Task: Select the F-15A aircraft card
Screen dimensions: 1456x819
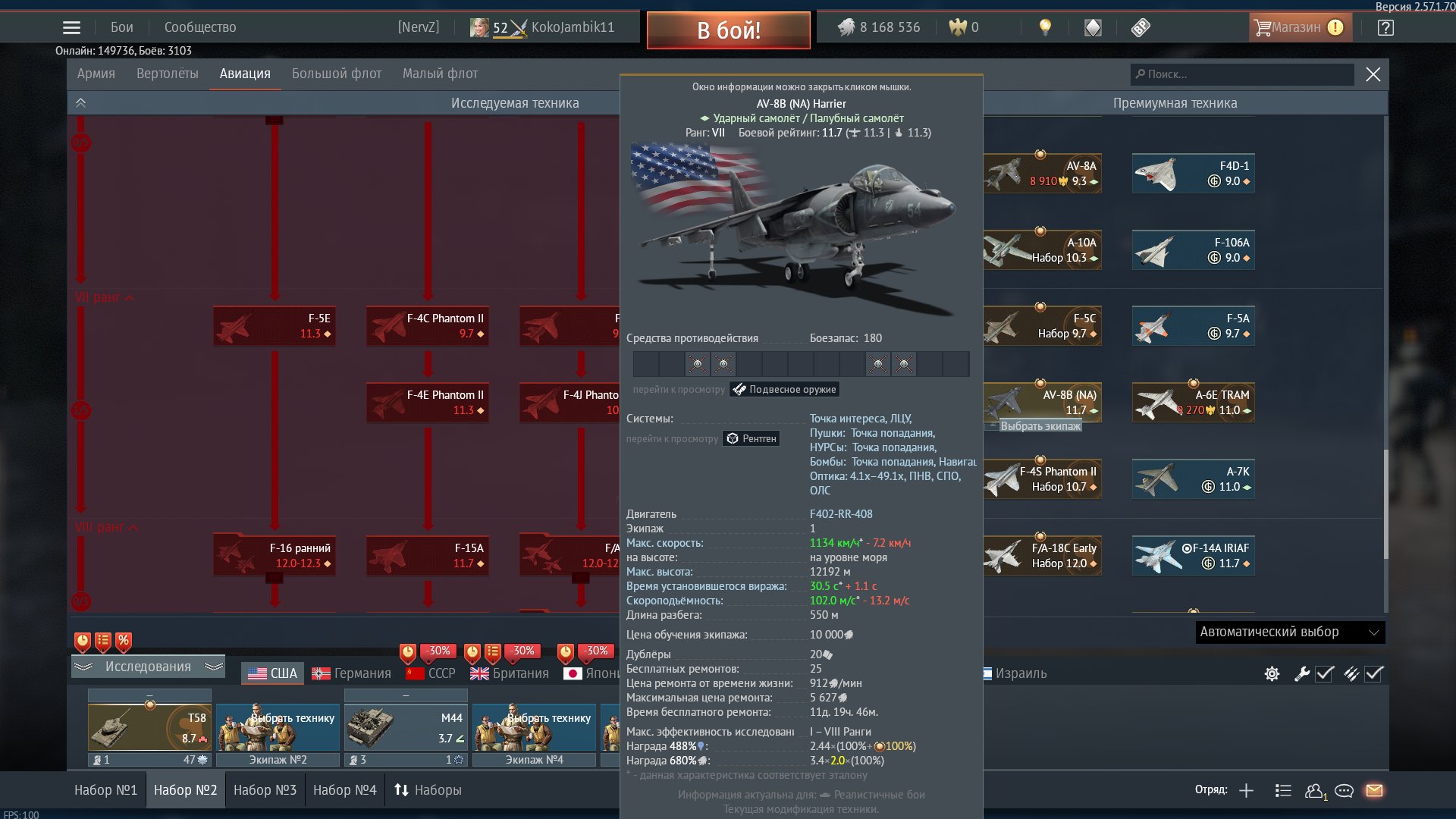Action: click(x=428, y=556)
